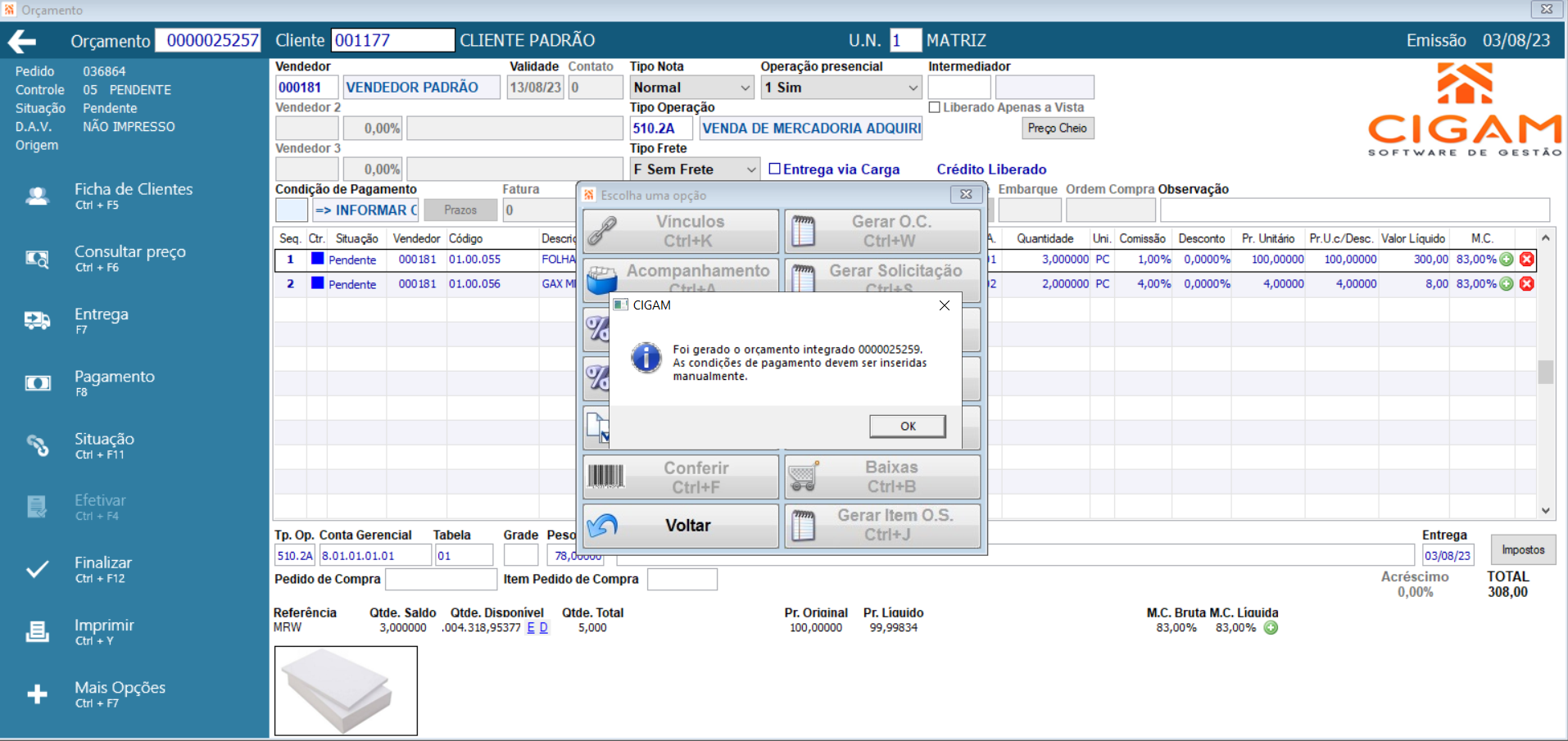Enable Liberado Apenas a Vista checkbox
This screenshot has height=741, width=1568.
click(935, 107)
